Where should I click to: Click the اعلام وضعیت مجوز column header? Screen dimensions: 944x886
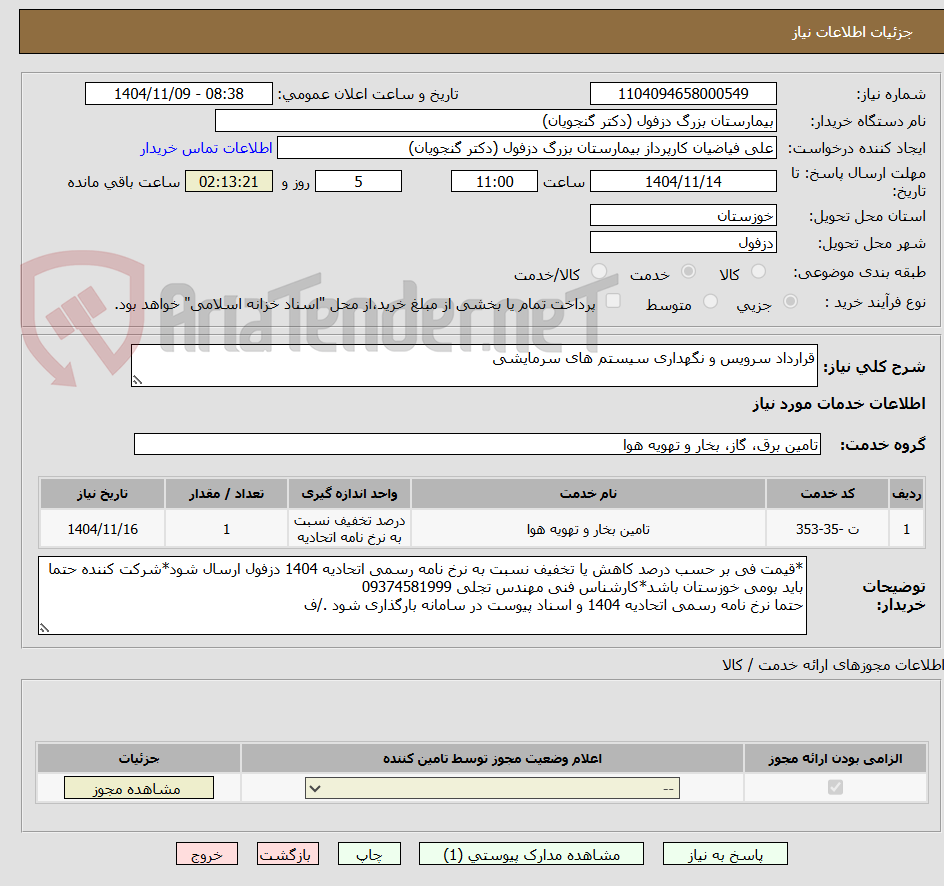tap(492, 758)
